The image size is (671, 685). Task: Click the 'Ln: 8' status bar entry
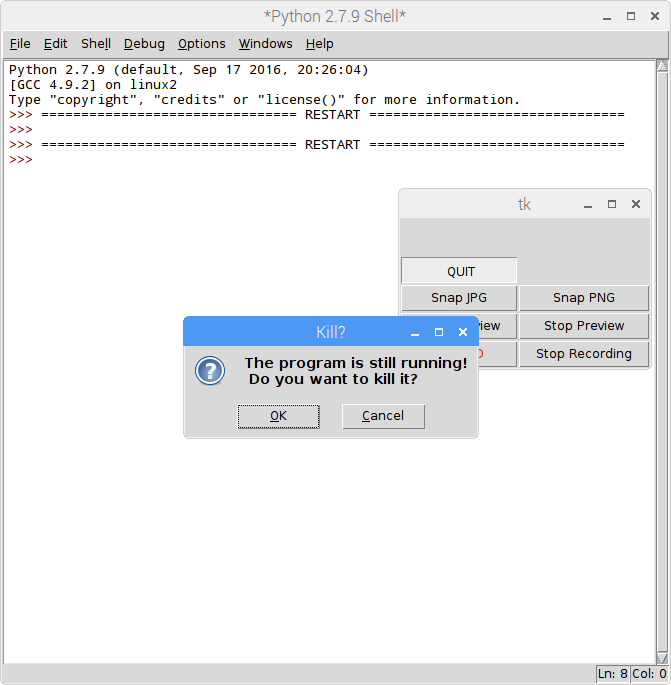click(x=612, y=674)
